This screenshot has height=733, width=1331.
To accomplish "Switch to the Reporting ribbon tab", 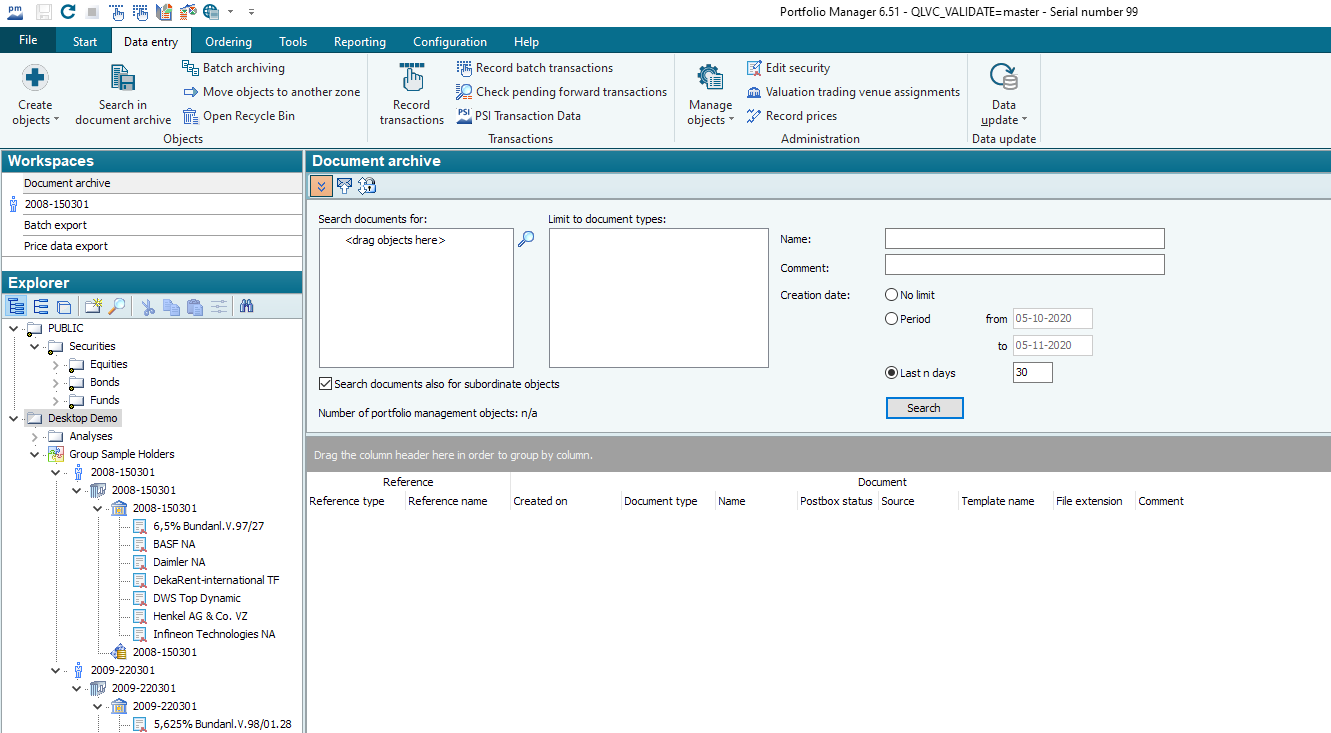I will [x=359, y=42].
